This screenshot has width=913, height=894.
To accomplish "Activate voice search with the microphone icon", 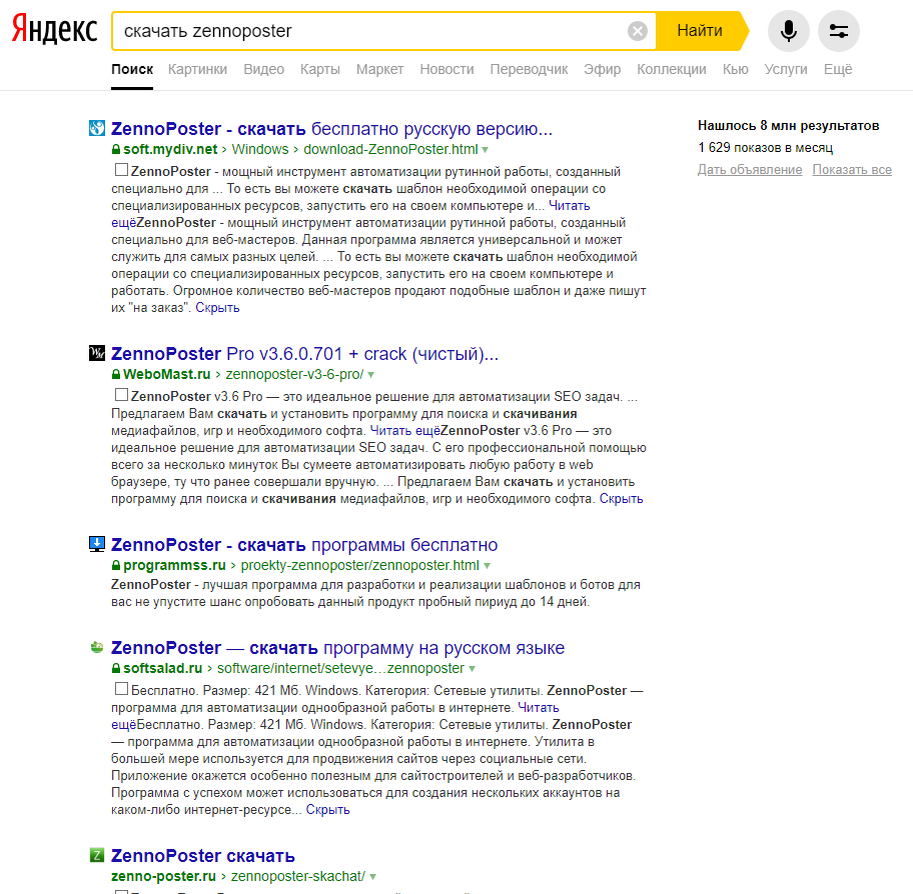I will 788,30.
